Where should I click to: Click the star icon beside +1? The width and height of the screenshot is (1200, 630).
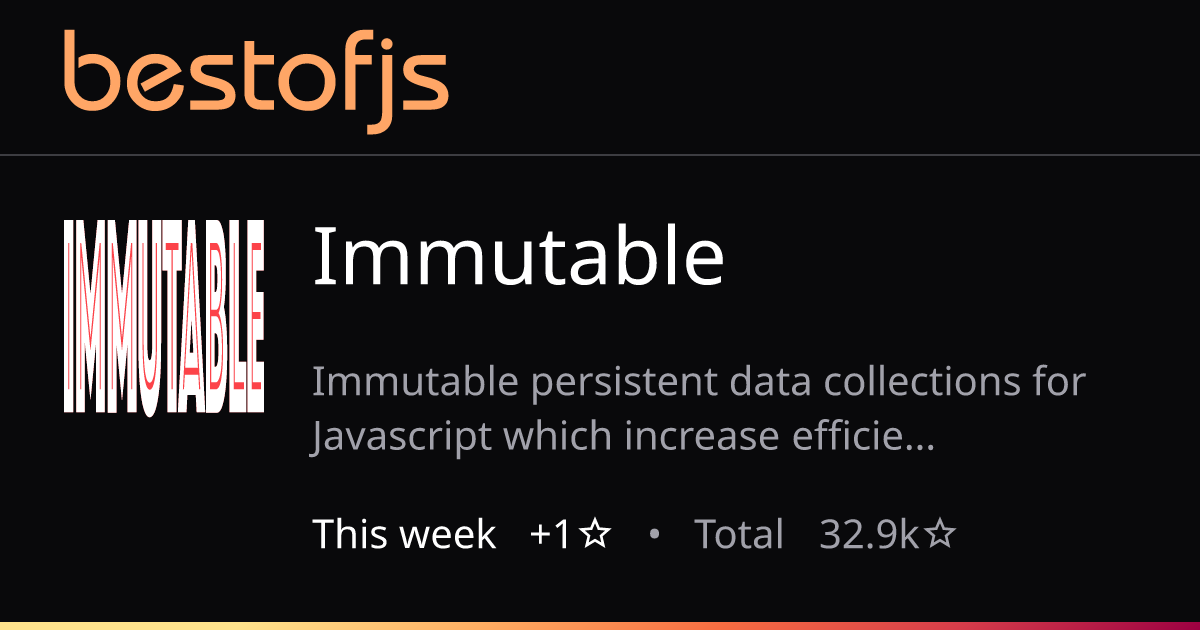596,535
